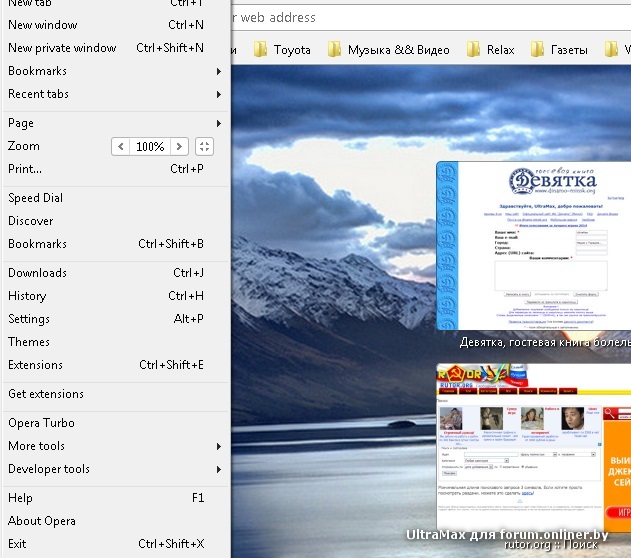Open the Toyota bookmarks folder
Screen dimensions: 631x558
(x=283, y=50)
